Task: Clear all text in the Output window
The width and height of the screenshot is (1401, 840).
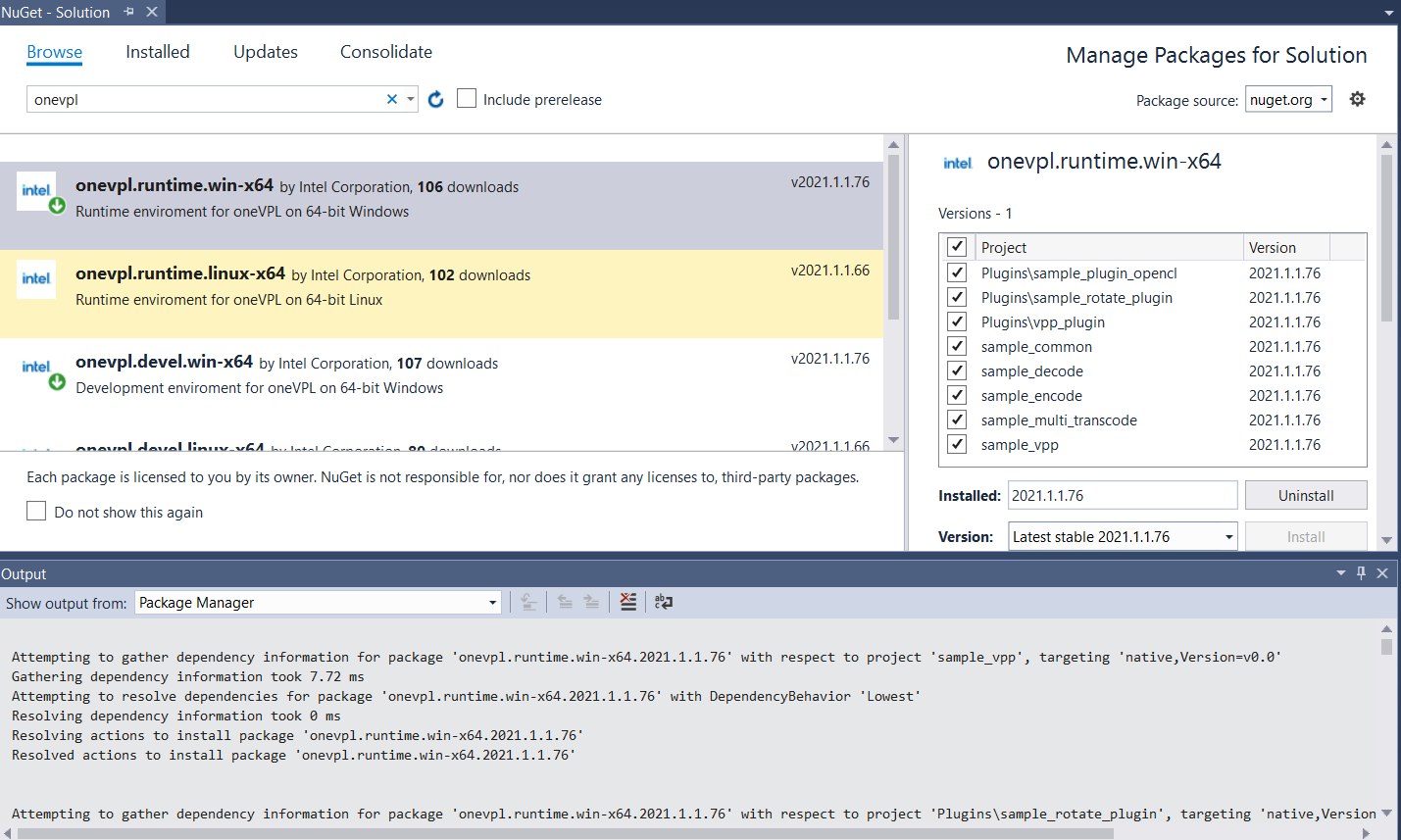Action: [628, 602]
